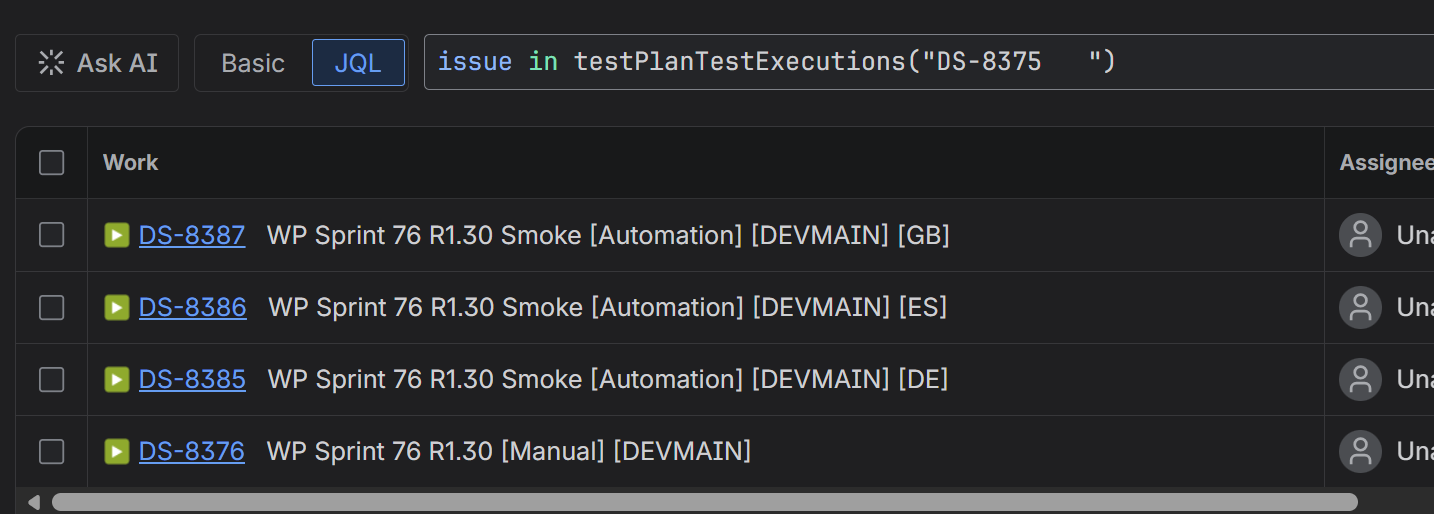Open issue link DS-8385
Screen dimensions: 1434x514
192,379
